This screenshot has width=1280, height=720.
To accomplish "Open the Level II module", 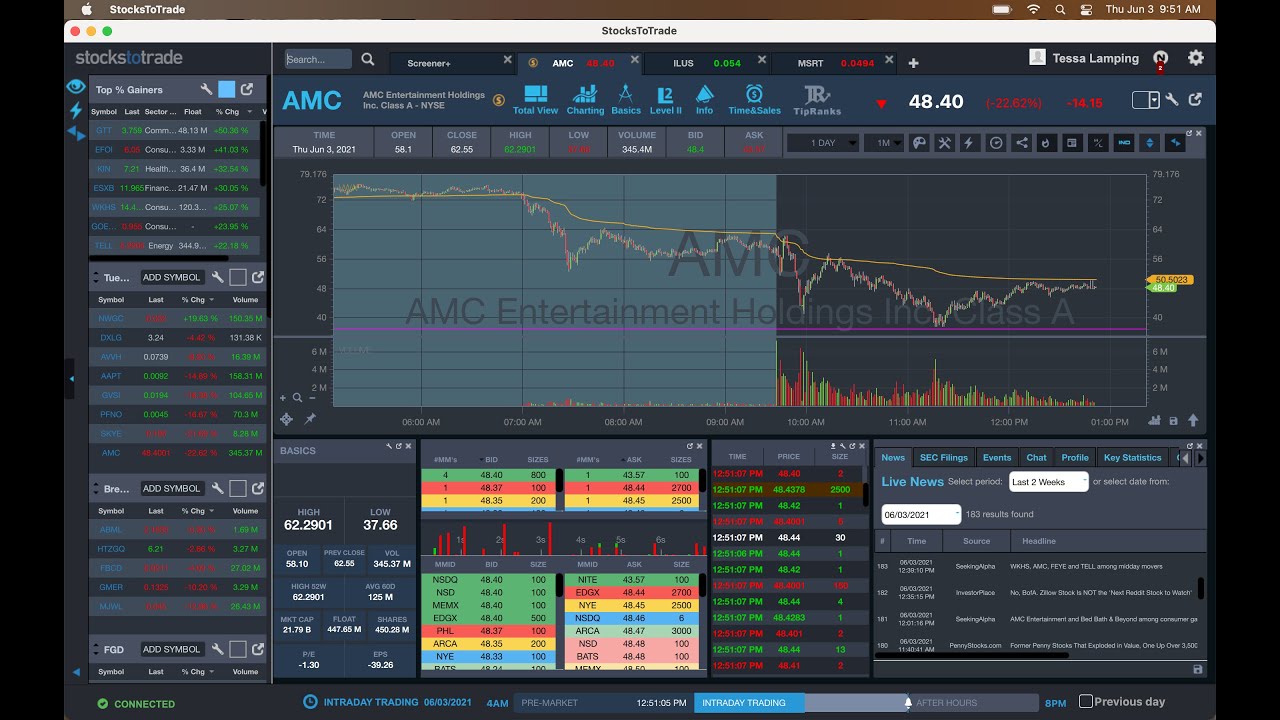I will pos(665,100).
